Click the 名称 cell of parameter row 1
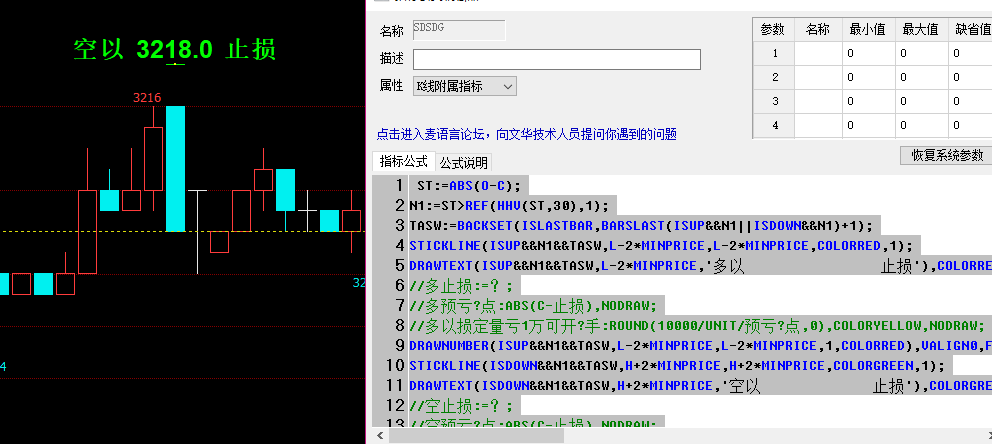 (817, 54)
